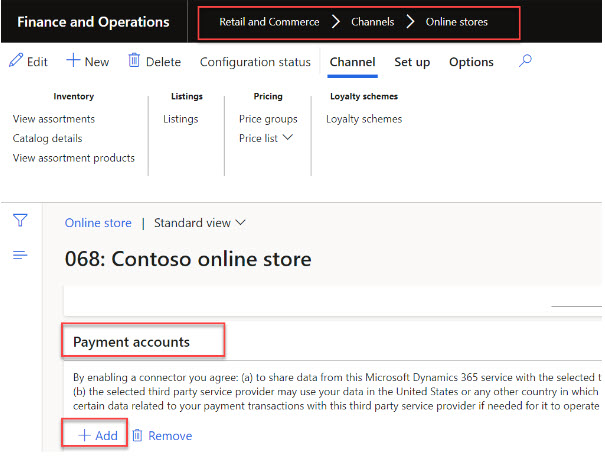Open the Listings action

[x=181, y=119]
